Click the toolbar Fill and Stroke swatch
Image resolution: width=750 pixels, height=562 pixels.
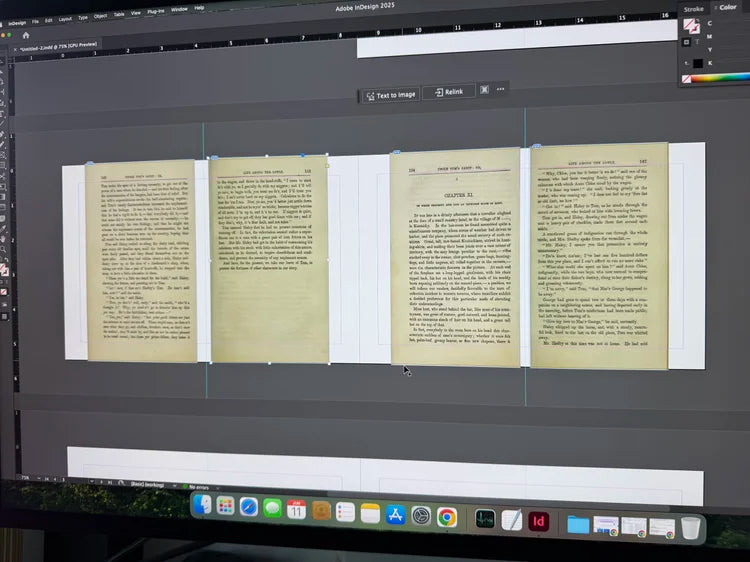click(4, 270)
